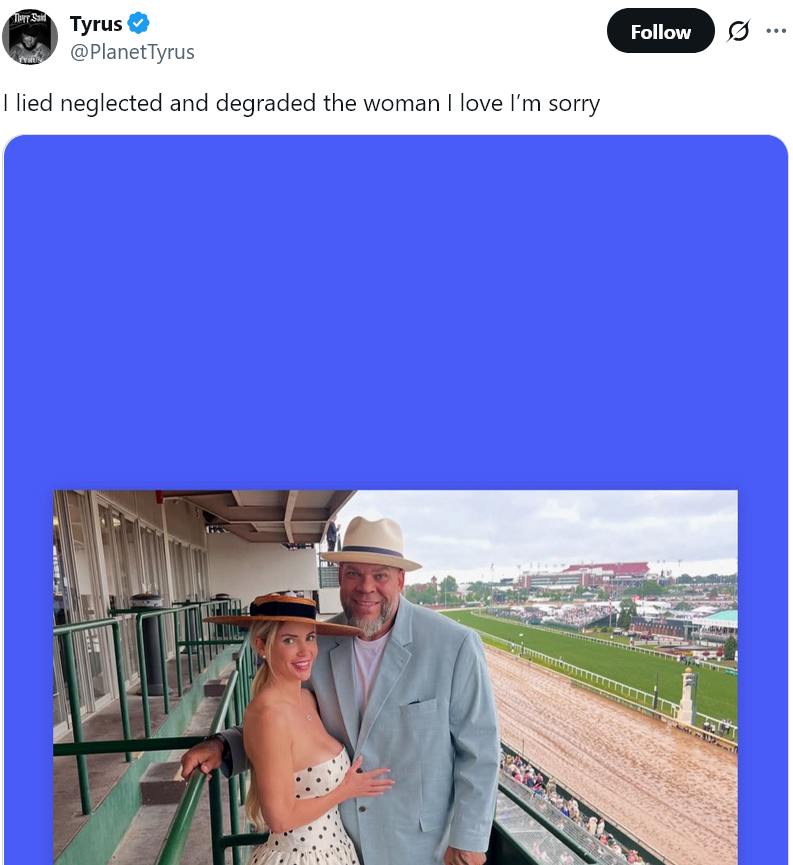Click the word sorry in the tweet
The height and width of the screenshot is (865, 793).
point(574,104)
